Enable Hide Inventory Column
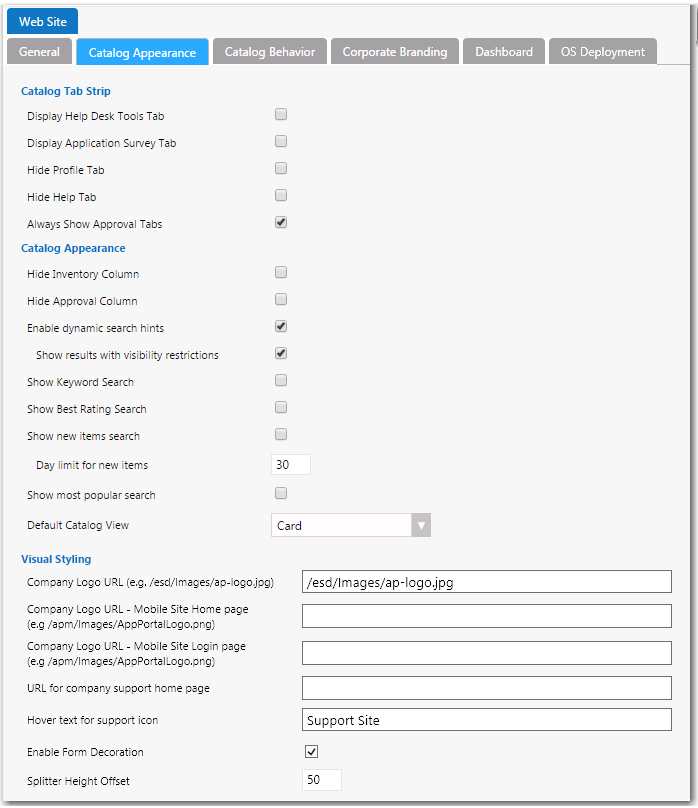 point(280,271)
